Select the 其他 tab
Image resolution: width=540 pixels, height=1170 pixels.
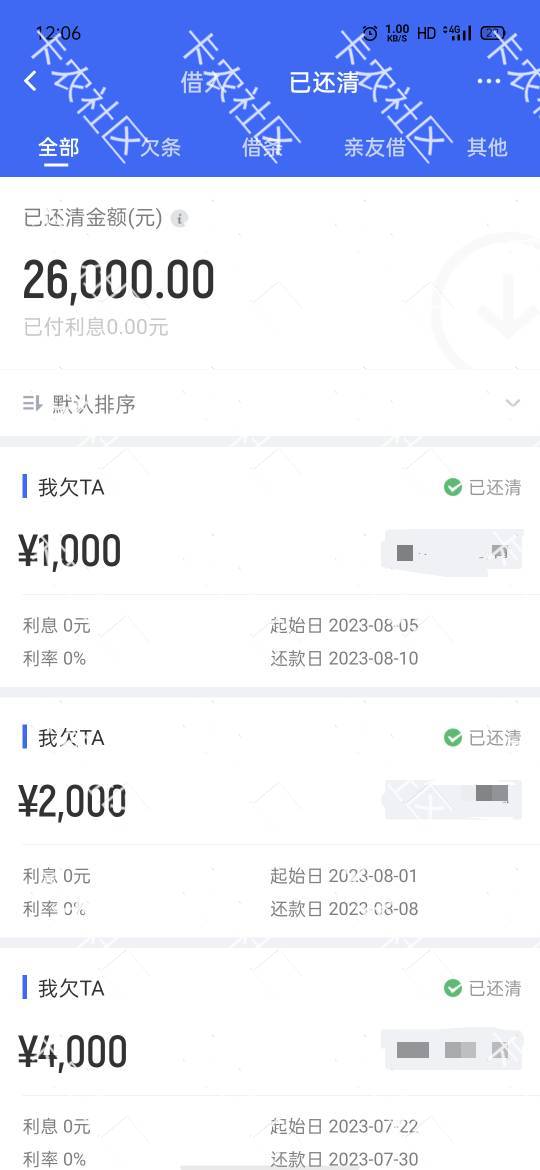pos(487,147)
